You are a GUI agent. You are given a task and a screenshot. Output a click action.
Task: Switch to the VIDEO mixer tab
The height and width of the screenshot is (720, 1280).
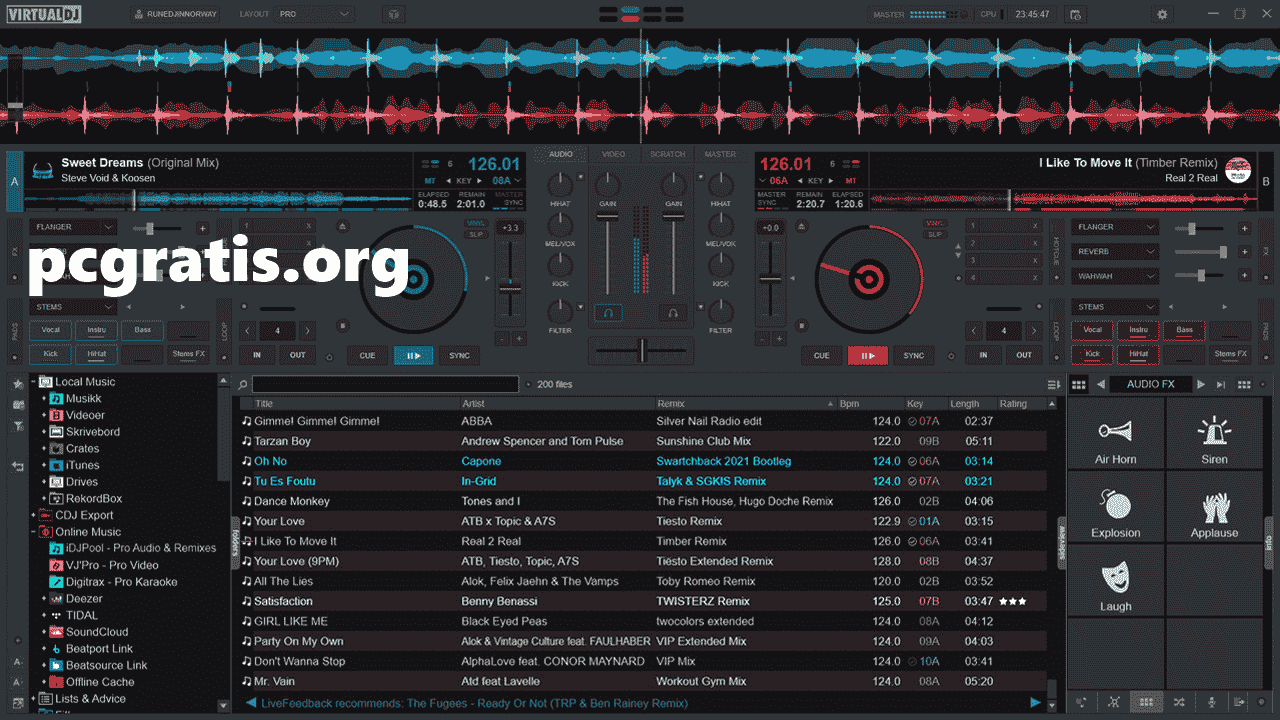(x=614, y=154)
